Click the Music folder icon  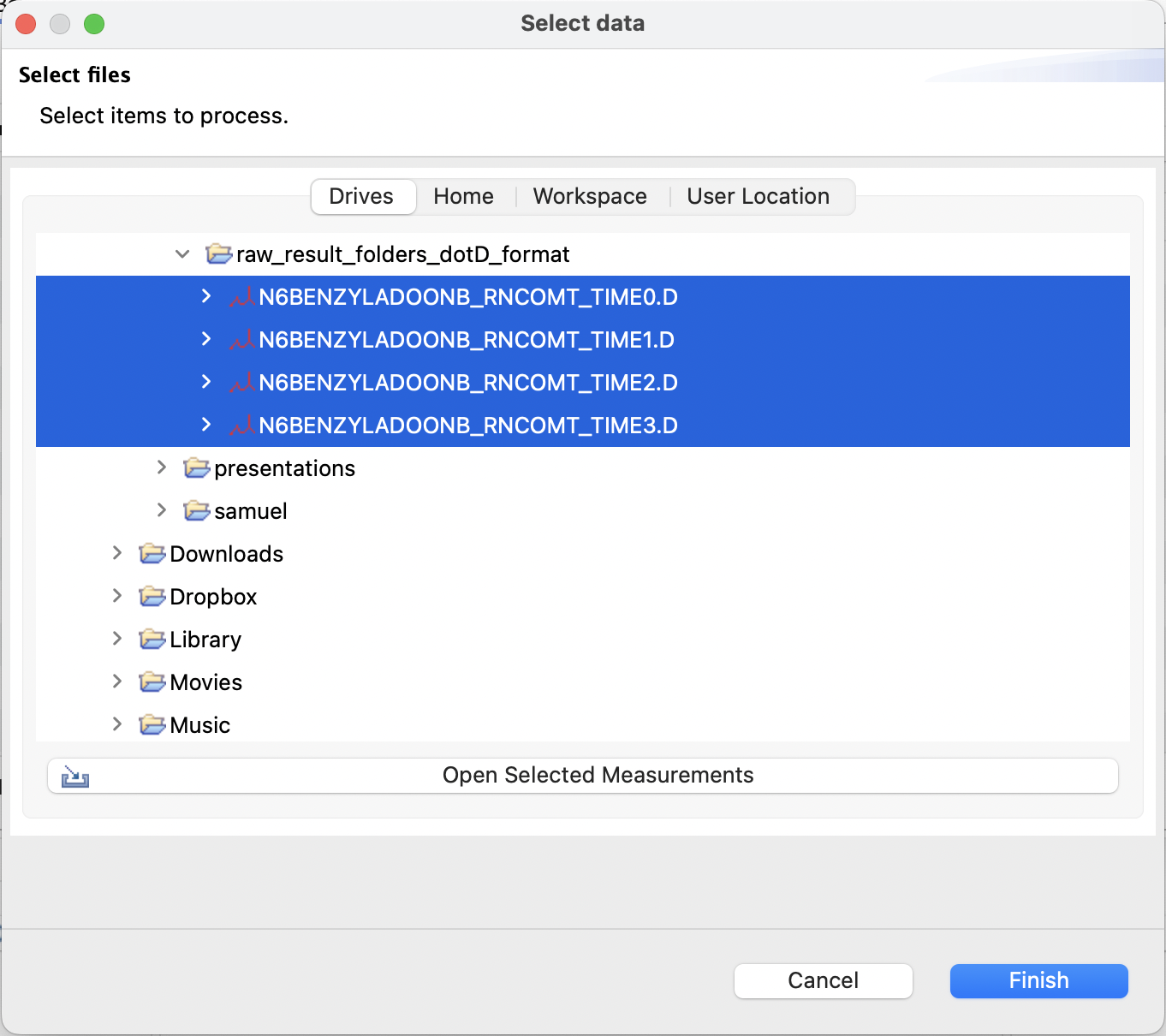coord(152,725)
